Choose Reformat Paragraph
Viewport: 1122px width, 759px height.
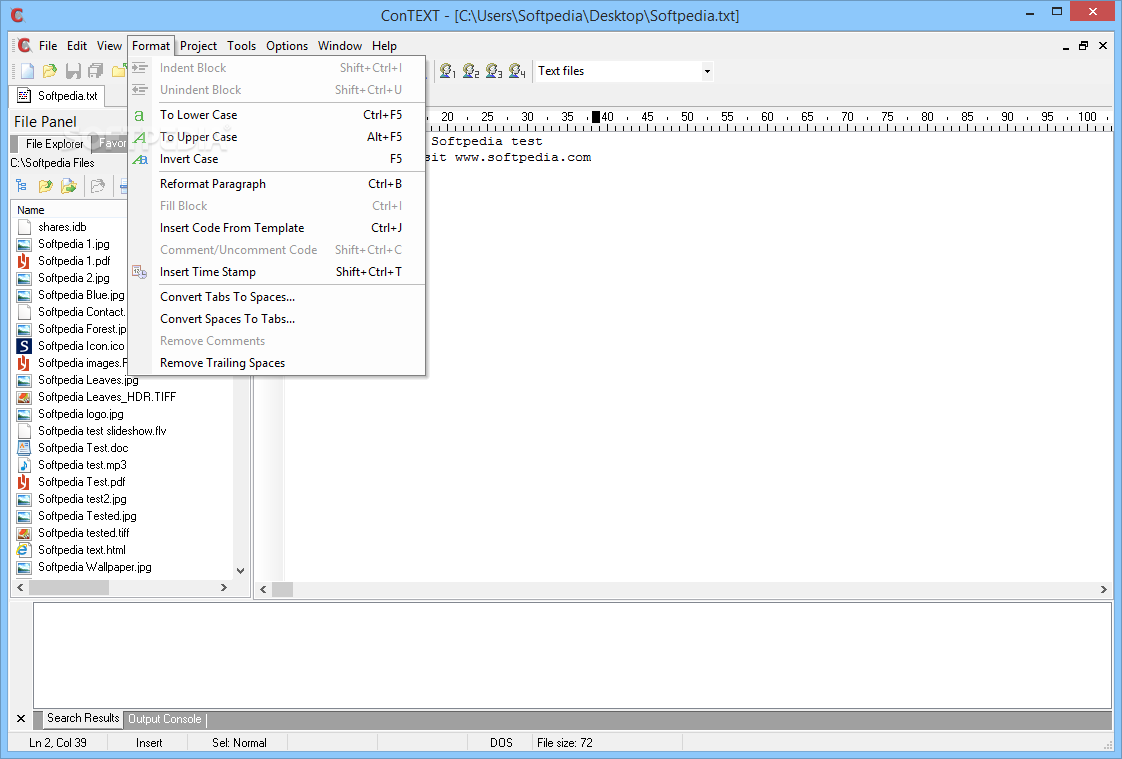tap(277, 184)
